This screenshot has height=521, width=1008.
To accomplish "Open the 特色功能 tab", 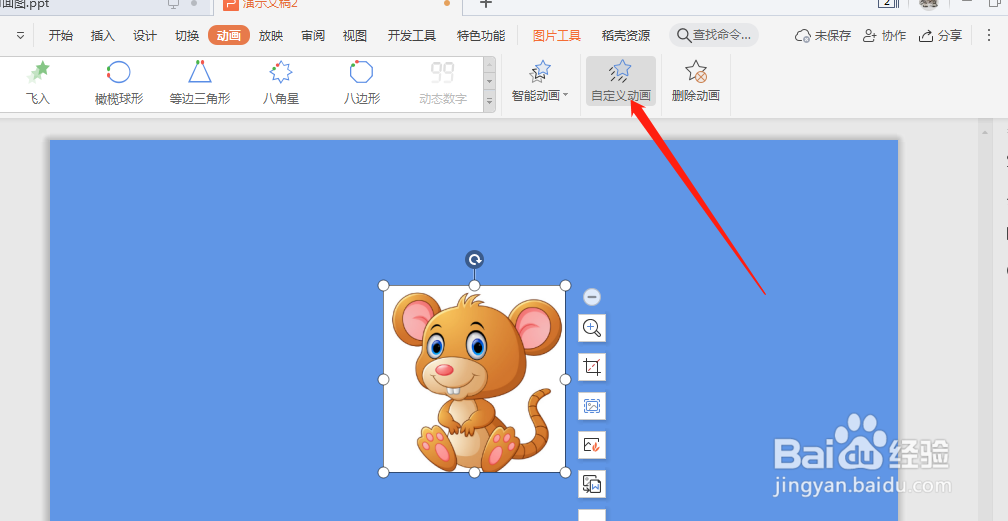I will (481, 35).
